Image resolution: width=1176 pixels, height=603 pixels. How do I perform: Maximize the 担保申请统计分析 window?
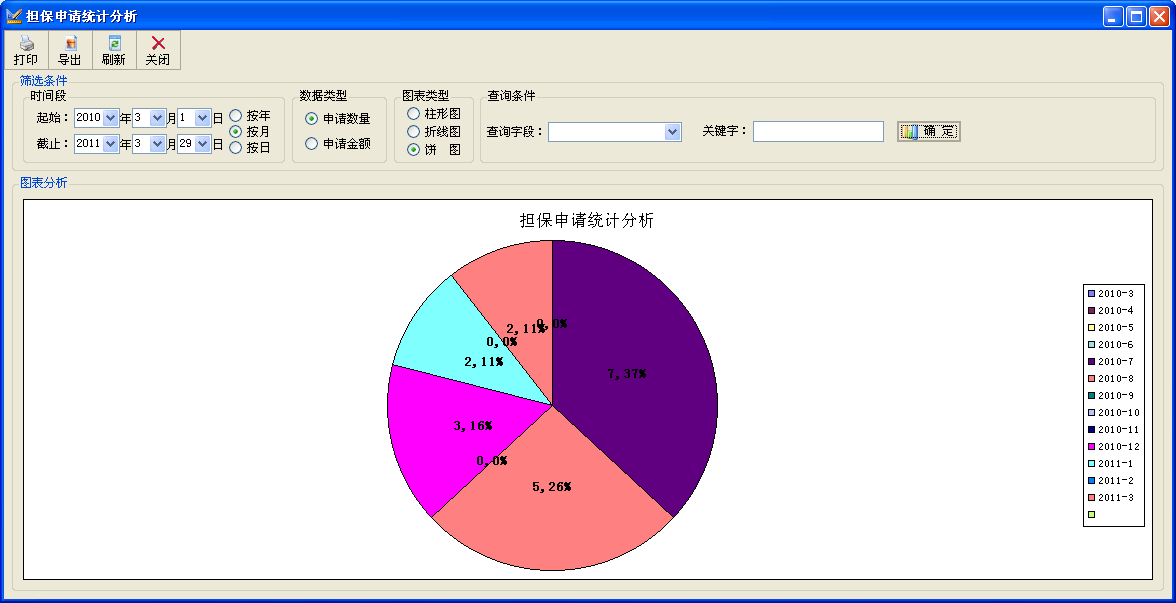tap(1136, 16)
